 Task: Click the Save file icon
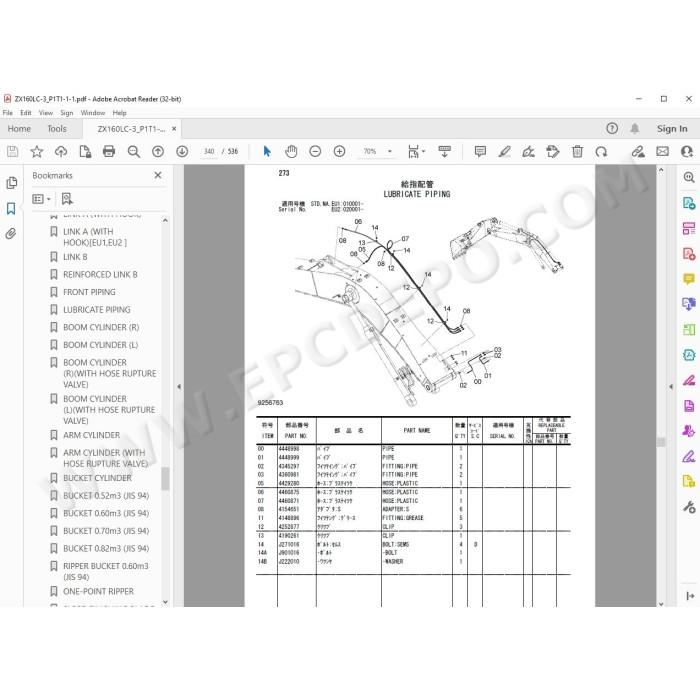[x=12, y=151]
